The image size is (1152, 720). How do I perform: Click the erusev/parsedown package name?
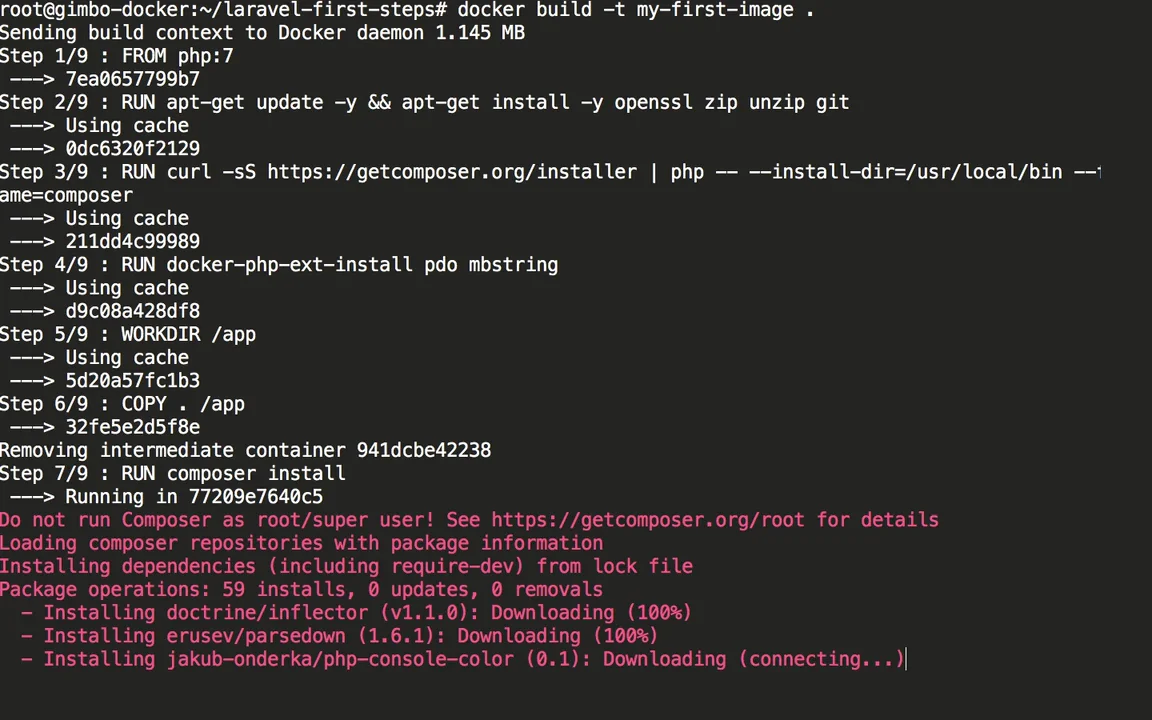coord(256,636)
